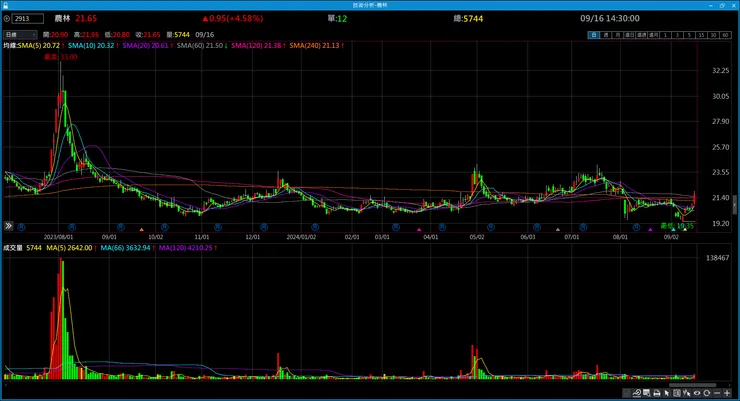The width and height of the screenshot is (740, 401).
Task: Click the SMA(20) 20.61 indicator label
Action: tap(145, 45)
